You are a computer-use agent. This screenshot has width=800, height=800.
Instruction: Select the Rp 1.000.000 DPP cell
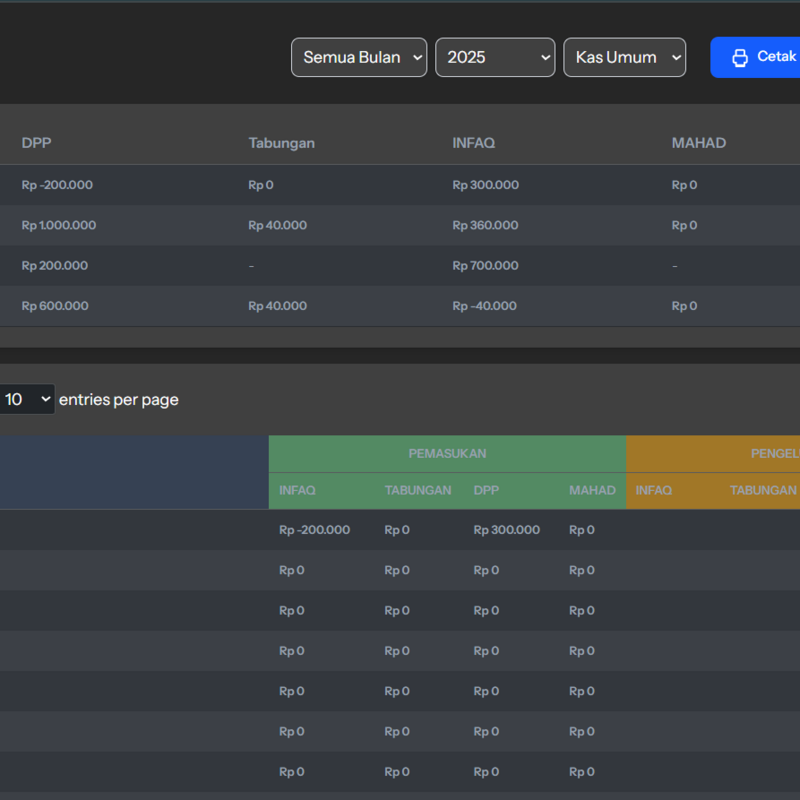(59, 225)
